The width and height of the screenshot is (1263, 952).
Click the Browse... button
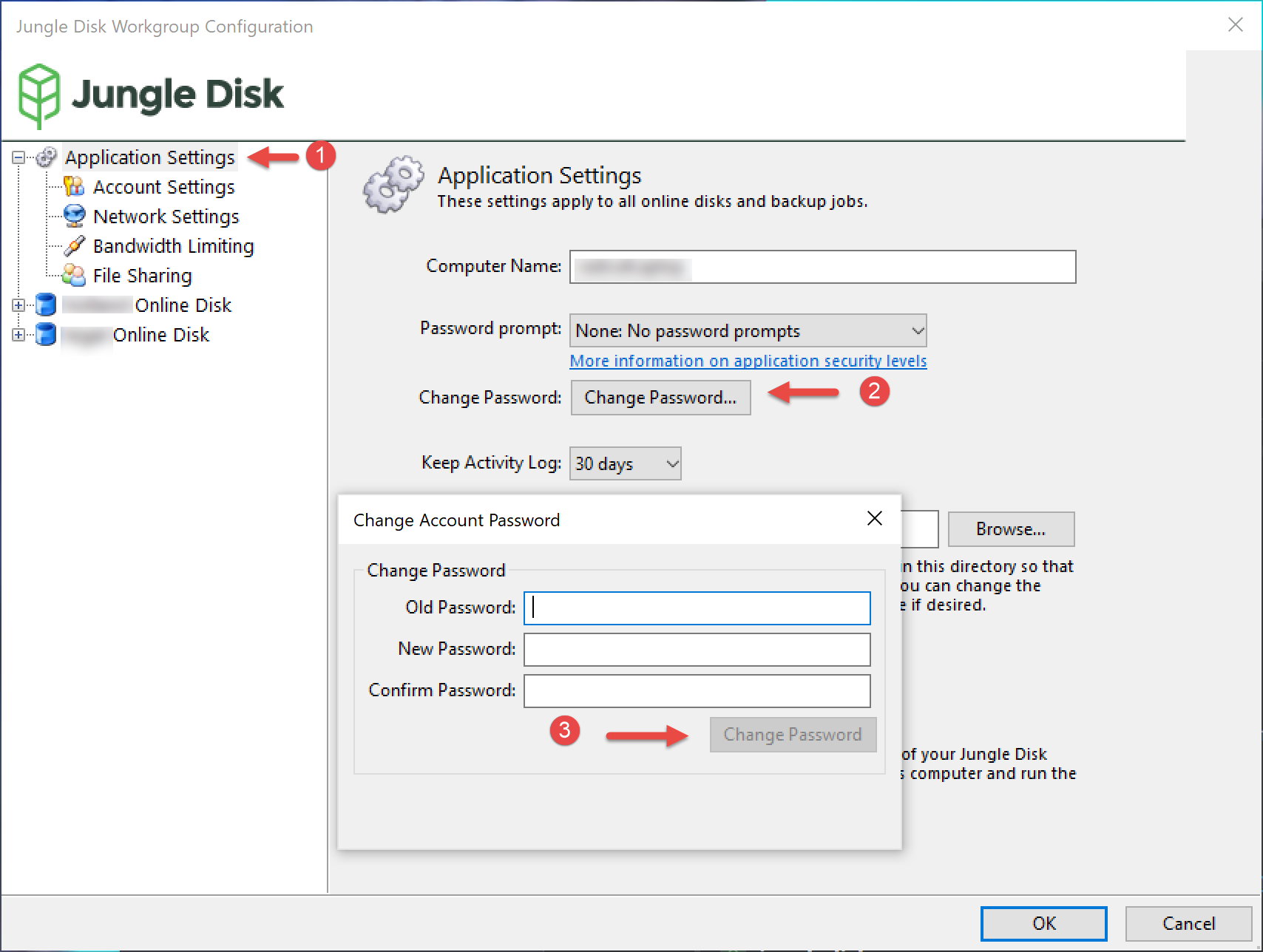tap(1011, 529)
